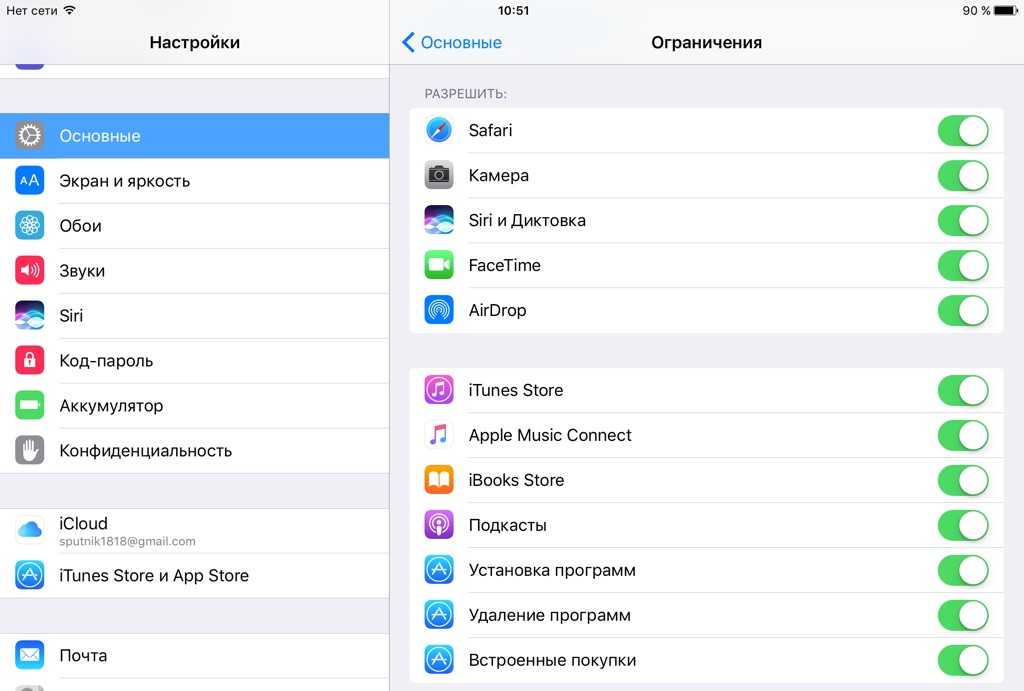This screenshot has height=691, width=1024.
Task: Open Основные in the settings sidebar
Action: pyautogui.click(x=195, y=136)
